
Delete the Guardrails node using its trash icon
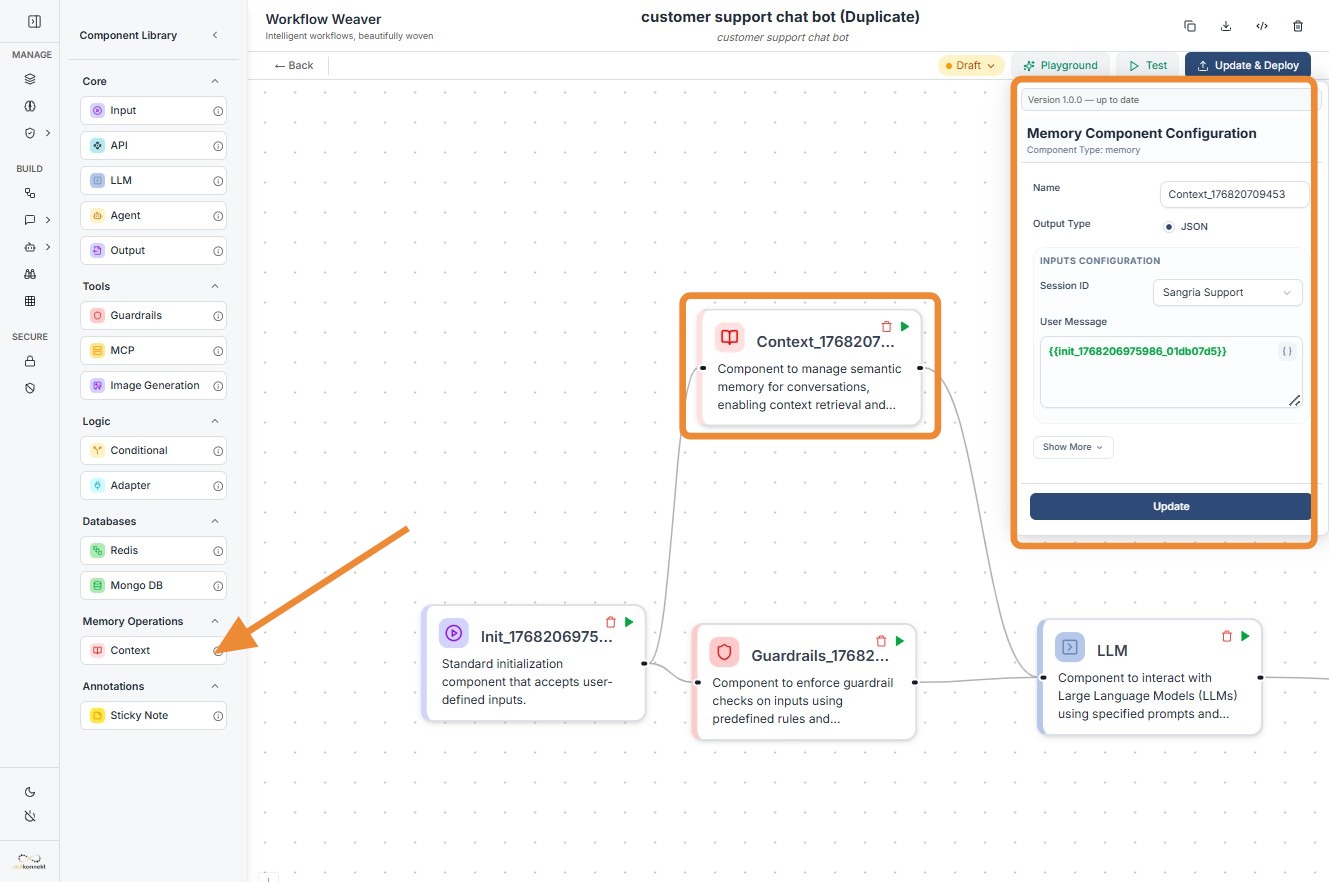tap(881, 641)
